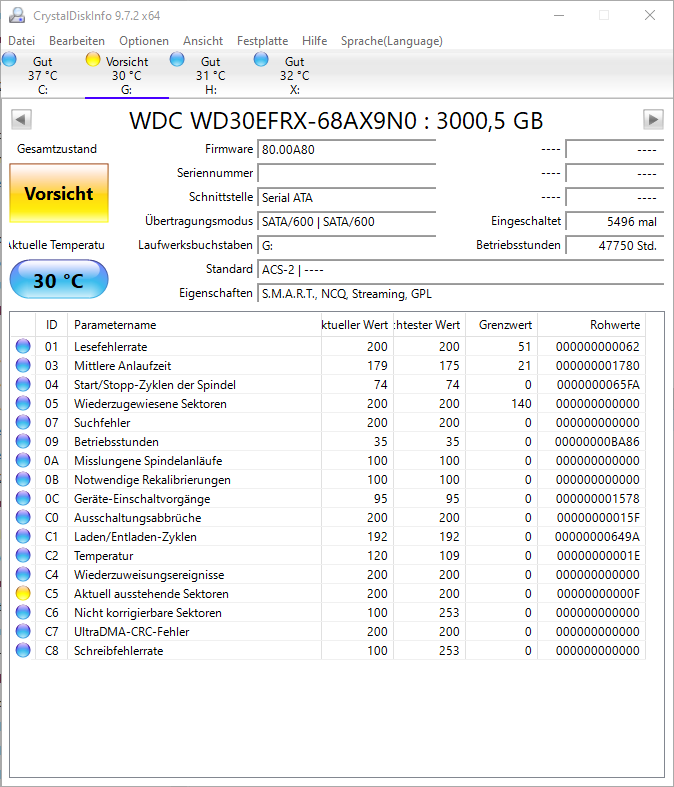674x787 pixels.
Task: Open the Sprache(Language) menu
Action: pyautogui.click(x=391, y=41)
